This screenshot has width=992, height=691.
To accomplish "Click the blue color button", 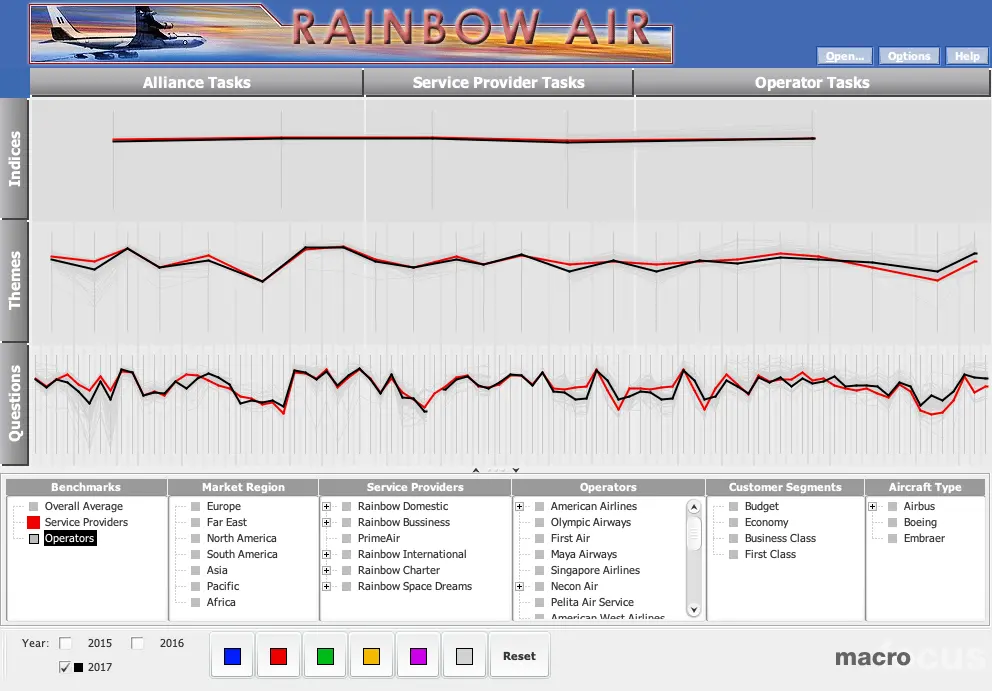I will pos(233,656).
